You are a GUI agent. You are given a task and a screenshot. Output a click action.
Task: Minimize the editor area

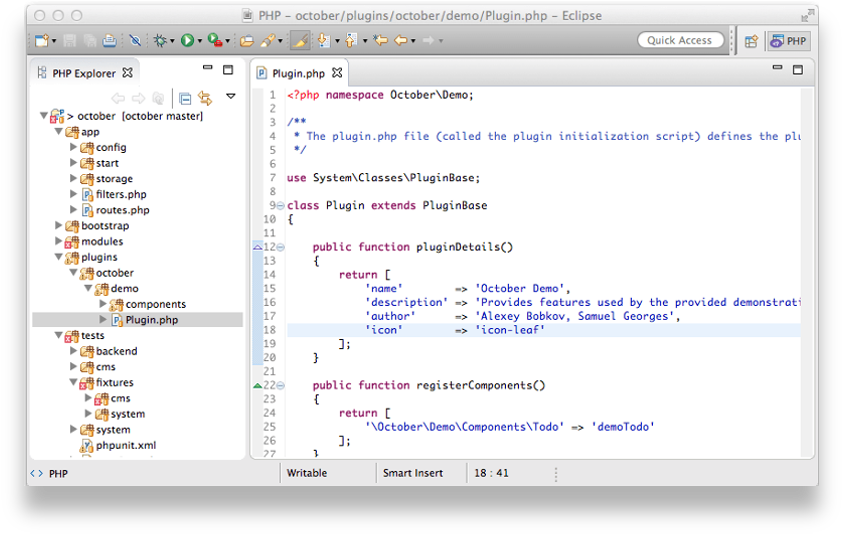777,68
